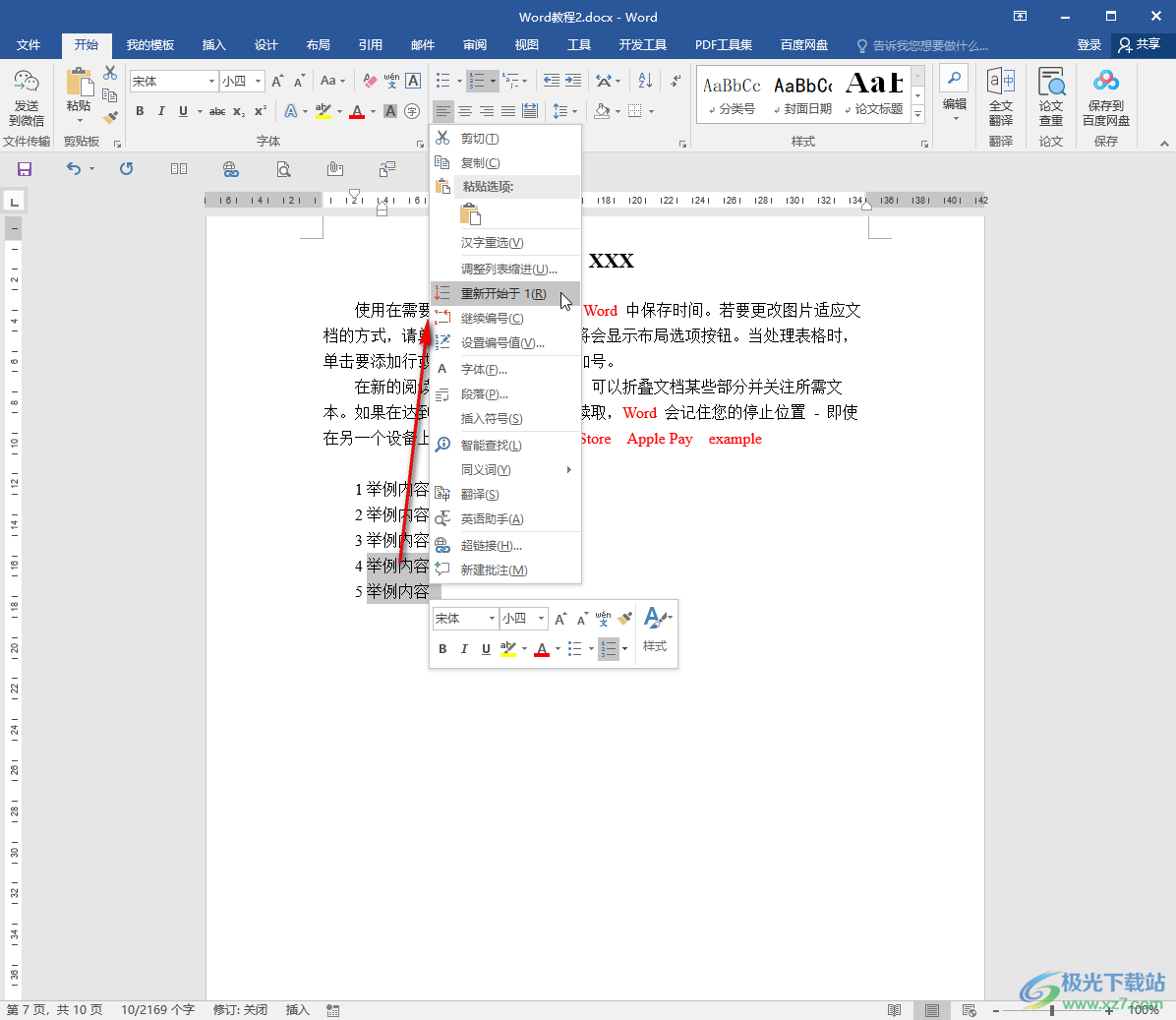Screen dimensions: 1176x1020
Task: Click the Cut scissors icon in ribbon
Action: [110, 73]
